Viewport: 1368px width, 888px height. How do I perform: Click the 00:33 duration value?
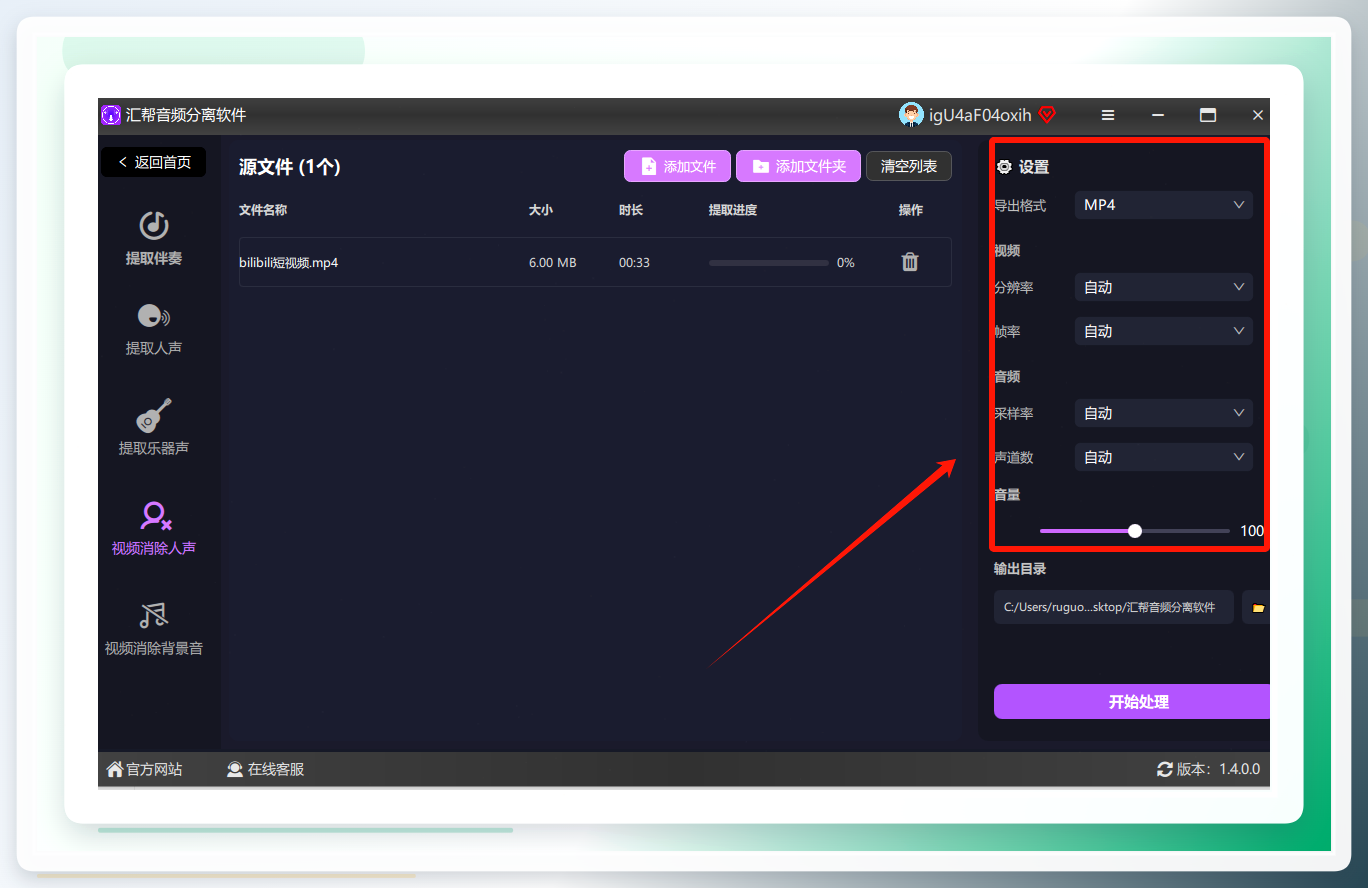(x=634, y=263)
